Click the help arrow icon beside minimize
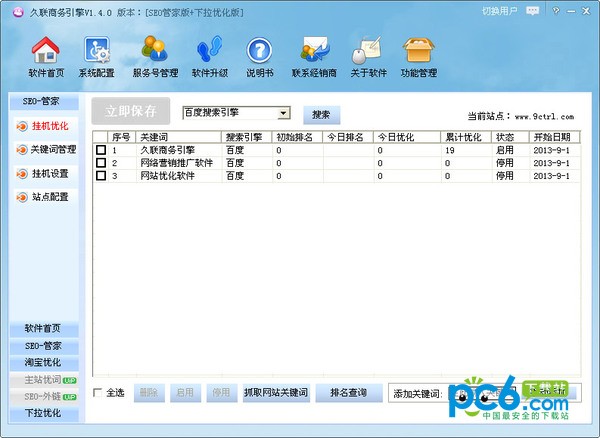Image resolution: width=600 pixels, height=438 pixels. (x=556, y=11)
